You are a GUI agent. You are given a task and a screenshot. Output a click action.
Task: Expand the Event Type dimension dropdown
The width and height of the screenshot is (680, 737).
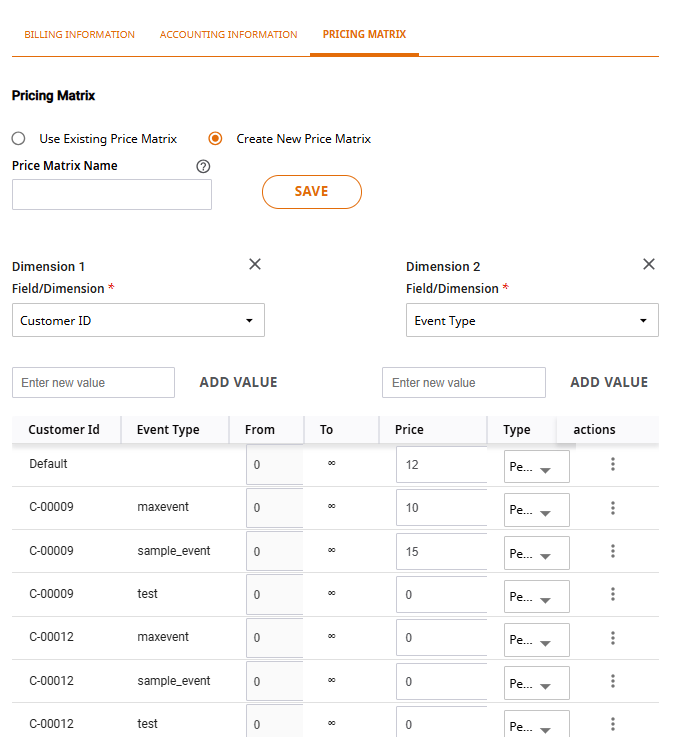pyautogui.click(x=532, y=320)
